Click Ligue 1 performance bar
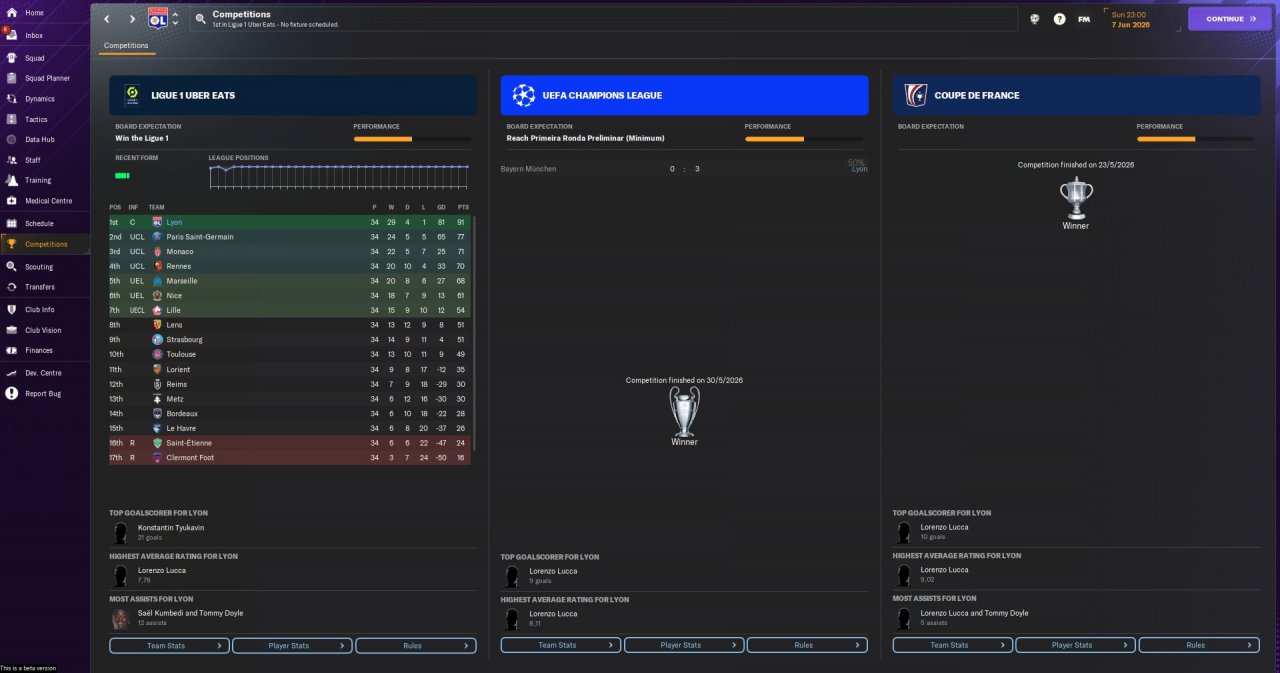The width and height of the screenshot is (1280, 673). pyautogui.click(x=412, y=139)
